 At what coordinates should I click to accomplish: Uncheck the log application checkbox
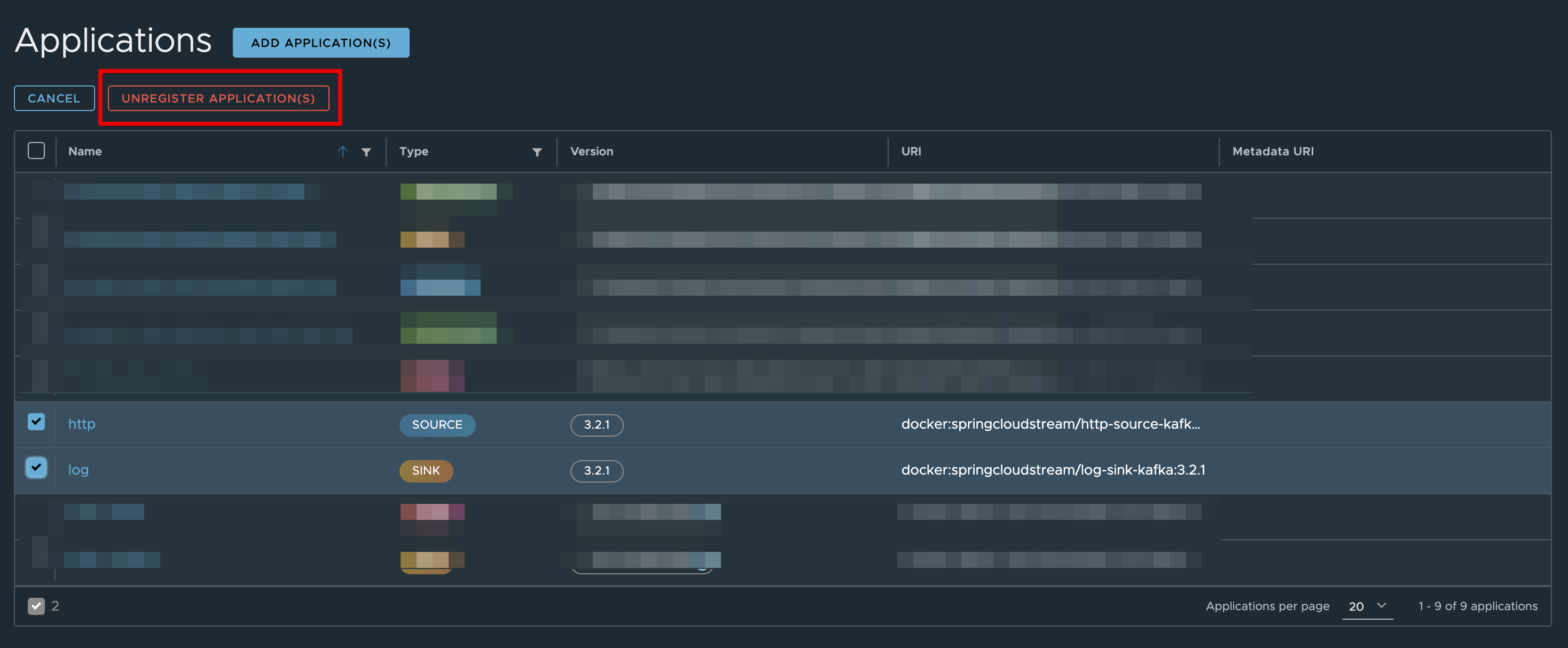[x=36, y=467]
